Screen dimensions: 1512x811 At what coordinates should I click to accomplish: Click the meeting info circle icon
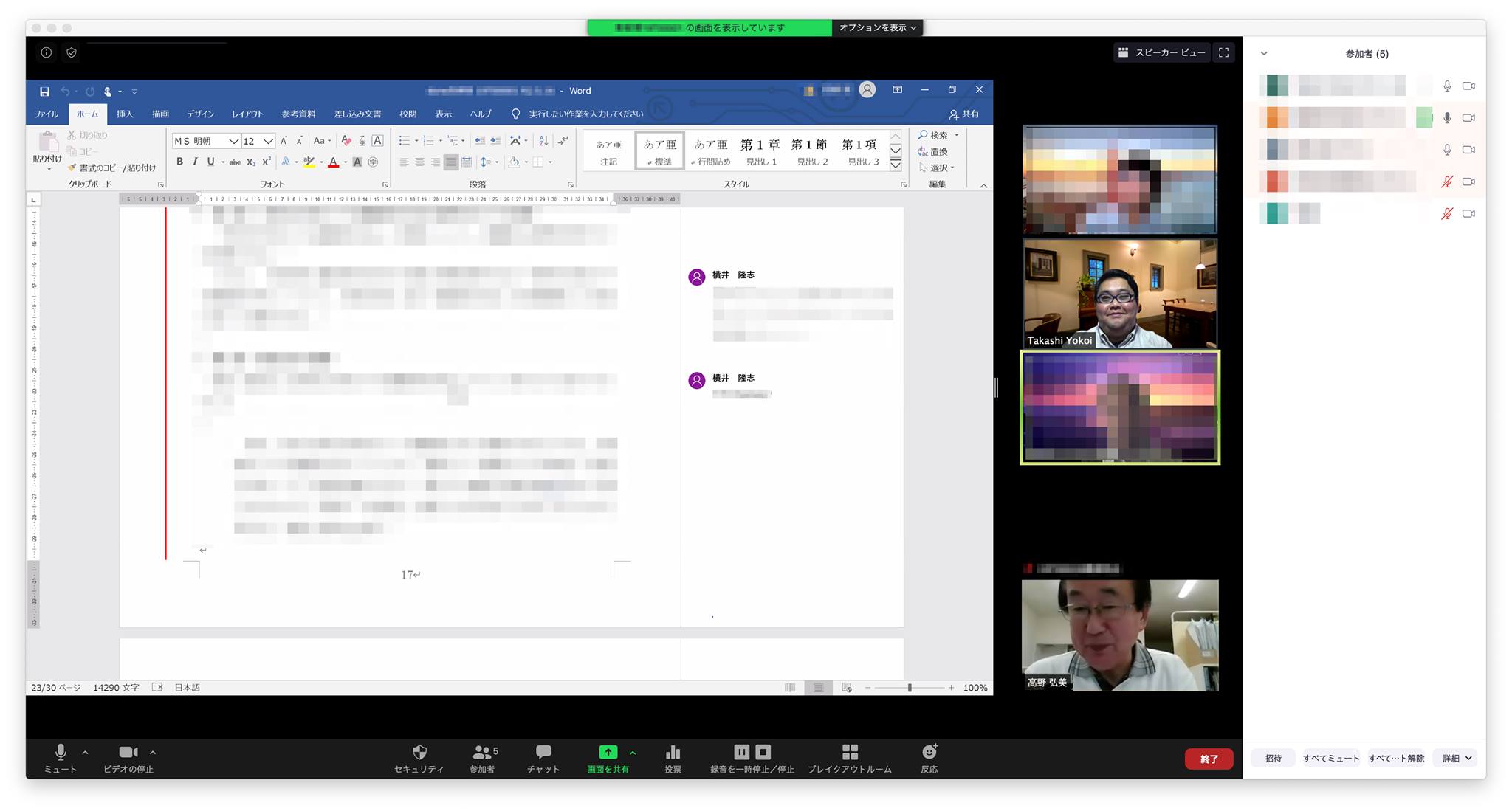[47, 52]
